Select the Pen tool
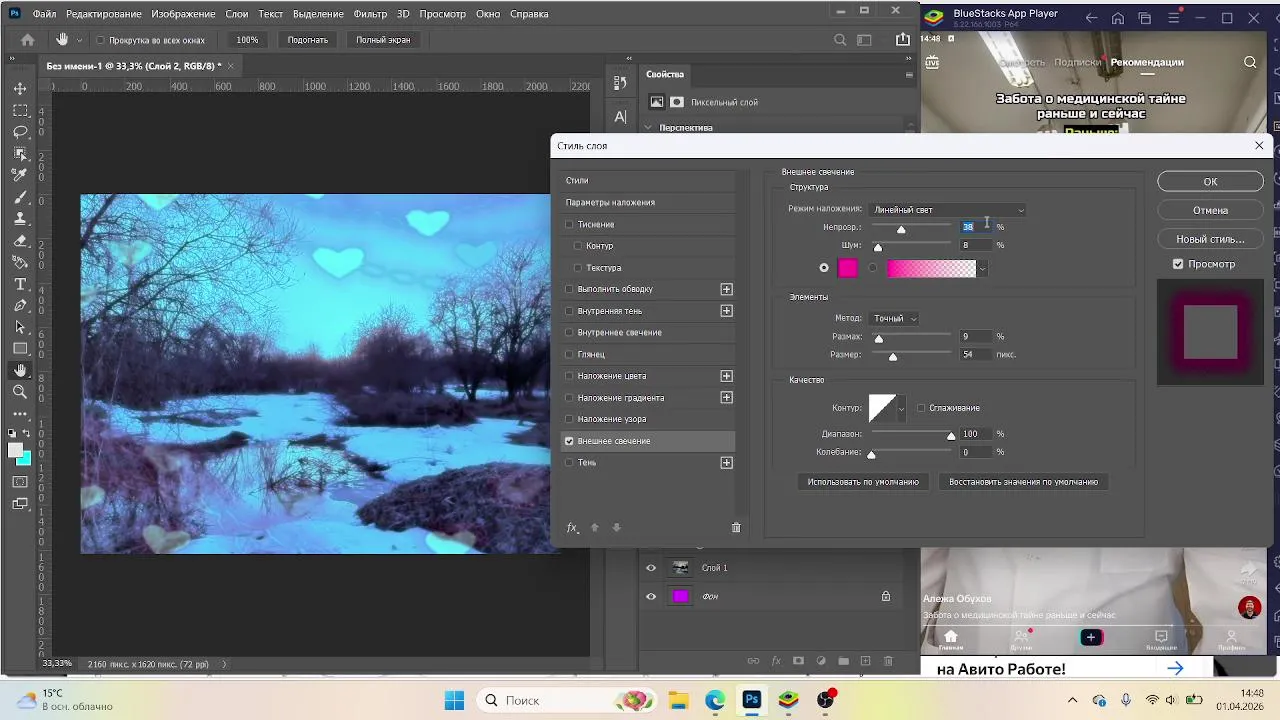 (x=20, y=305)
